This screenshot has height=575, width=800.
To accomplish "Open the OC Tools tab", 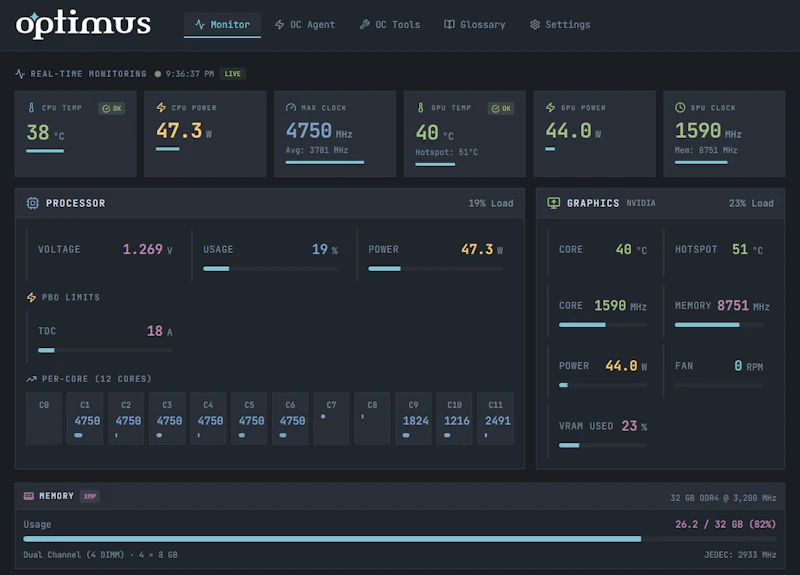I will 390,24.
